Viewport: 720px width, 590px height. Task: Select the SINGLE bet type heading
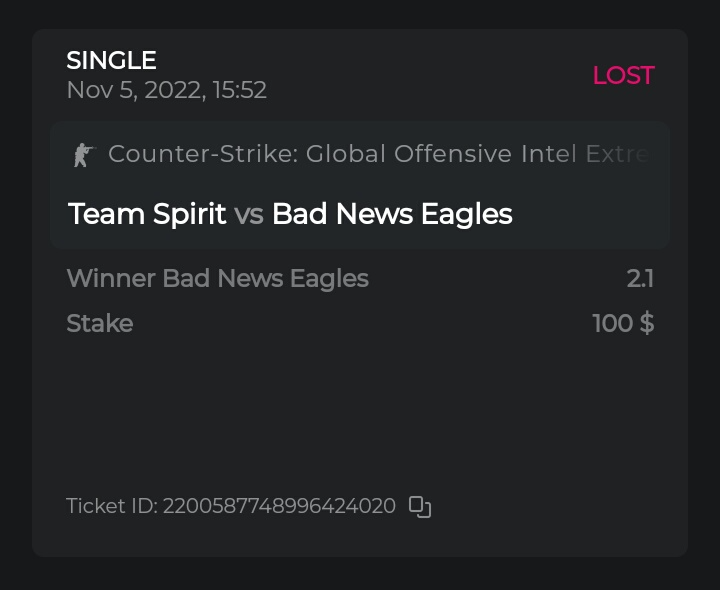111,61
